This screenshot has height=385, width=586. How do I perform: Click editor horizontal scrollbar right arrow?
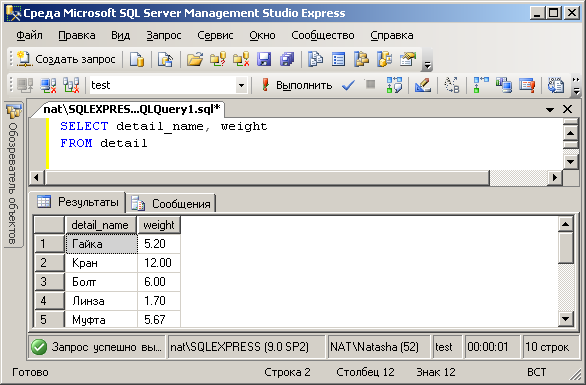pyautogui.click(x=555, y=177)
